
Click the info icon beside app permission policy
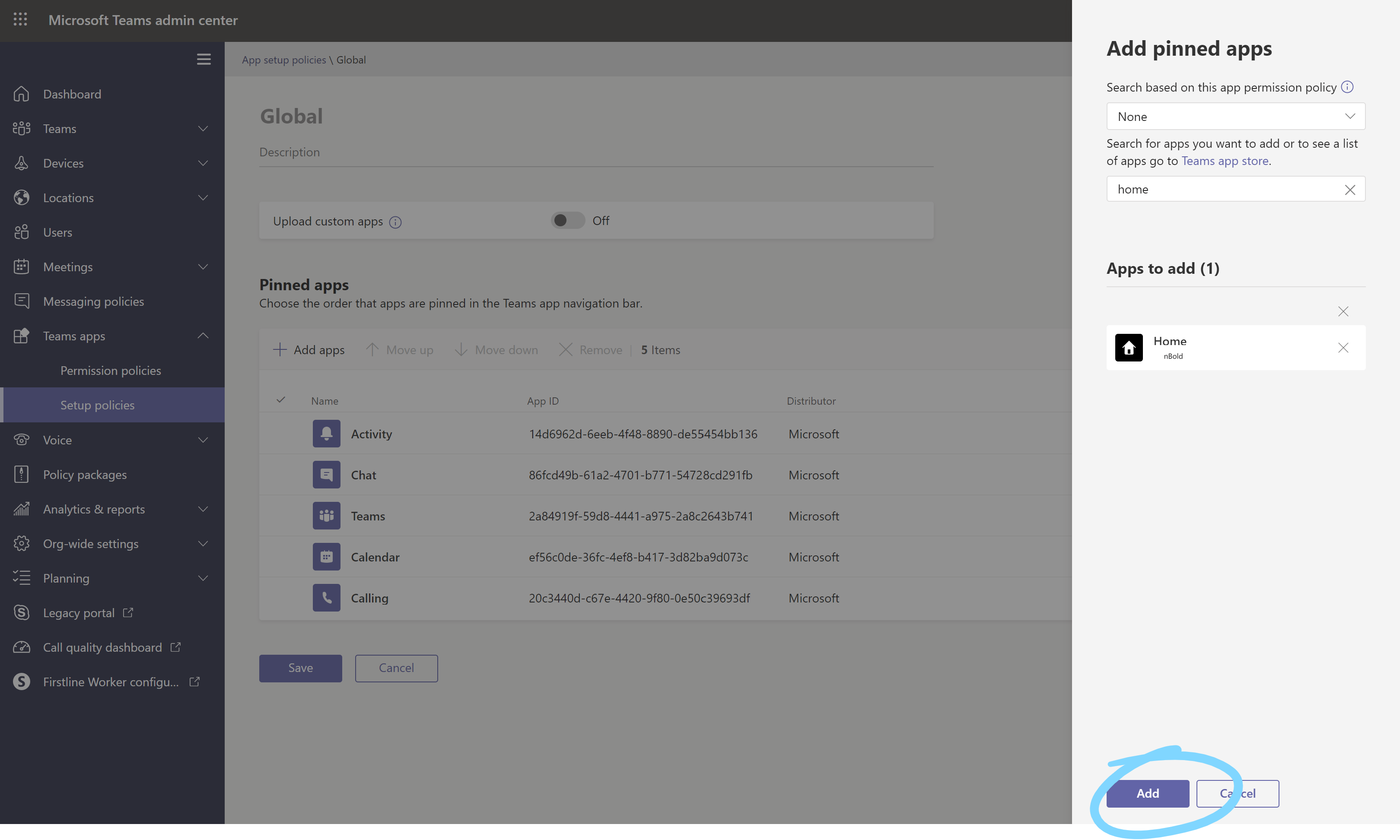pyautogui.click(x=1347, y=87)
